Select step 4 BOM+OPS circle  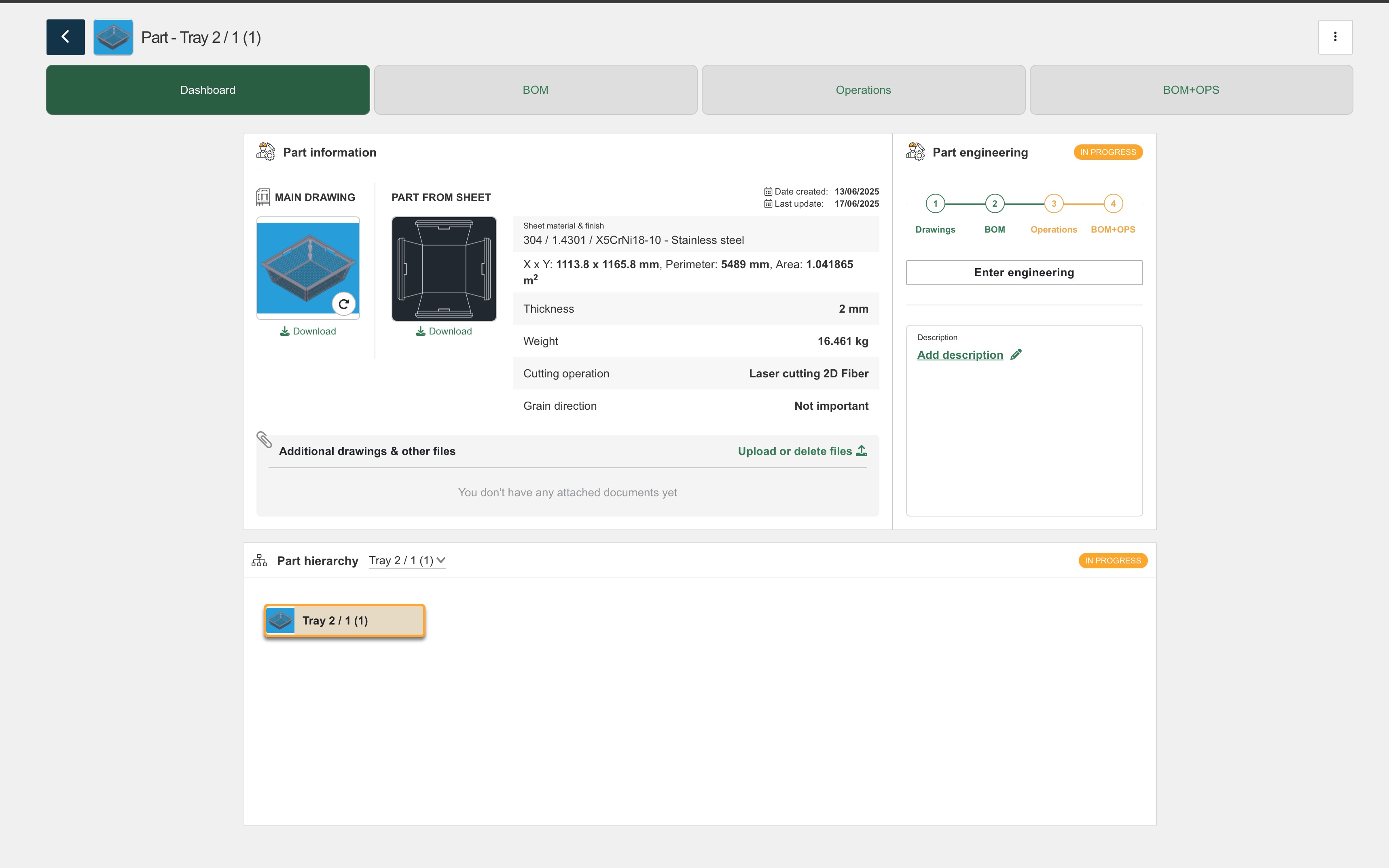point(1113,204)
